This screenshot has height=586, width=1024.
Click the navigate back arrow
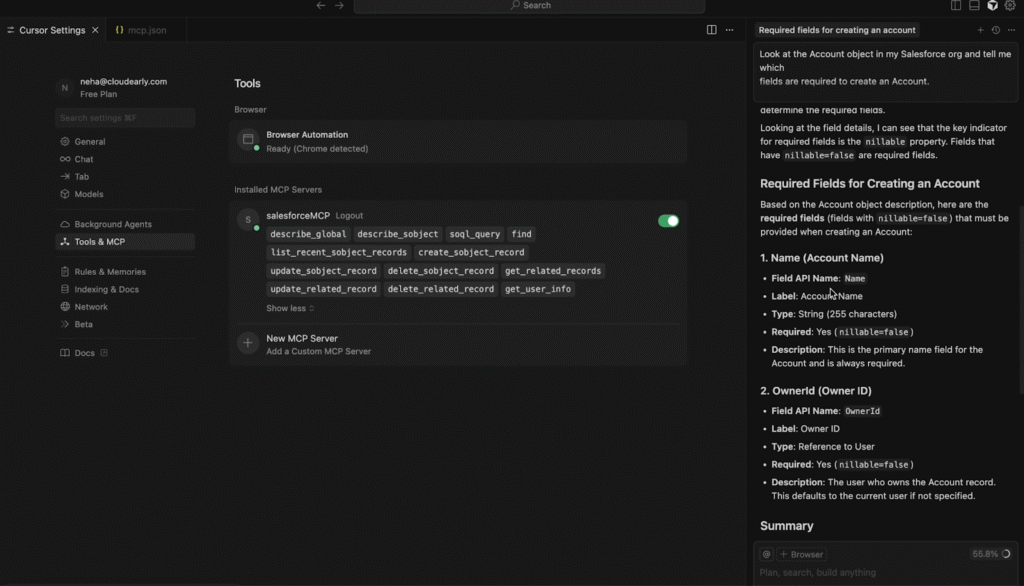coord(321,6)
